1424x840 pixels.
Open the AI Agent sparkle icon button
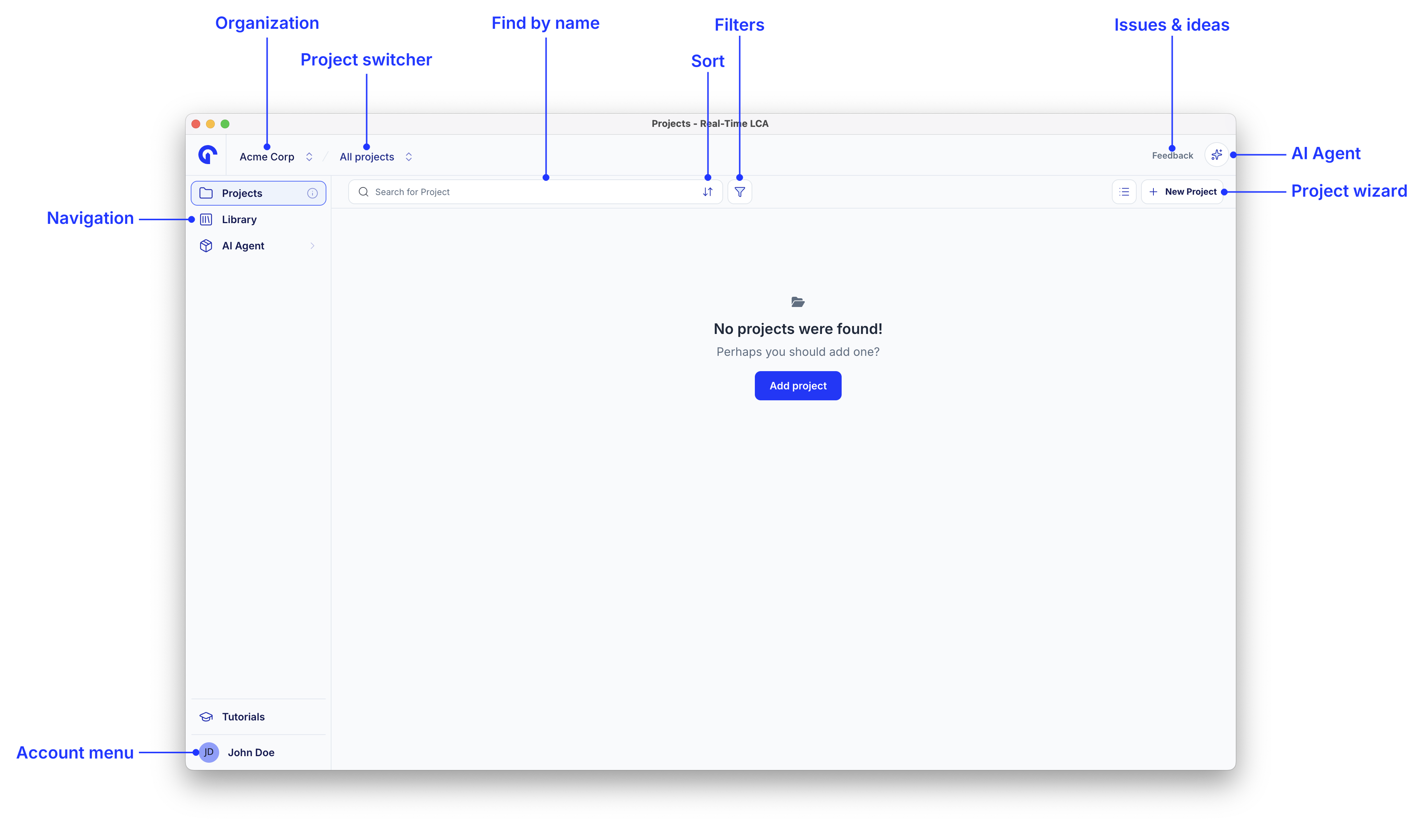(1216, 155)
